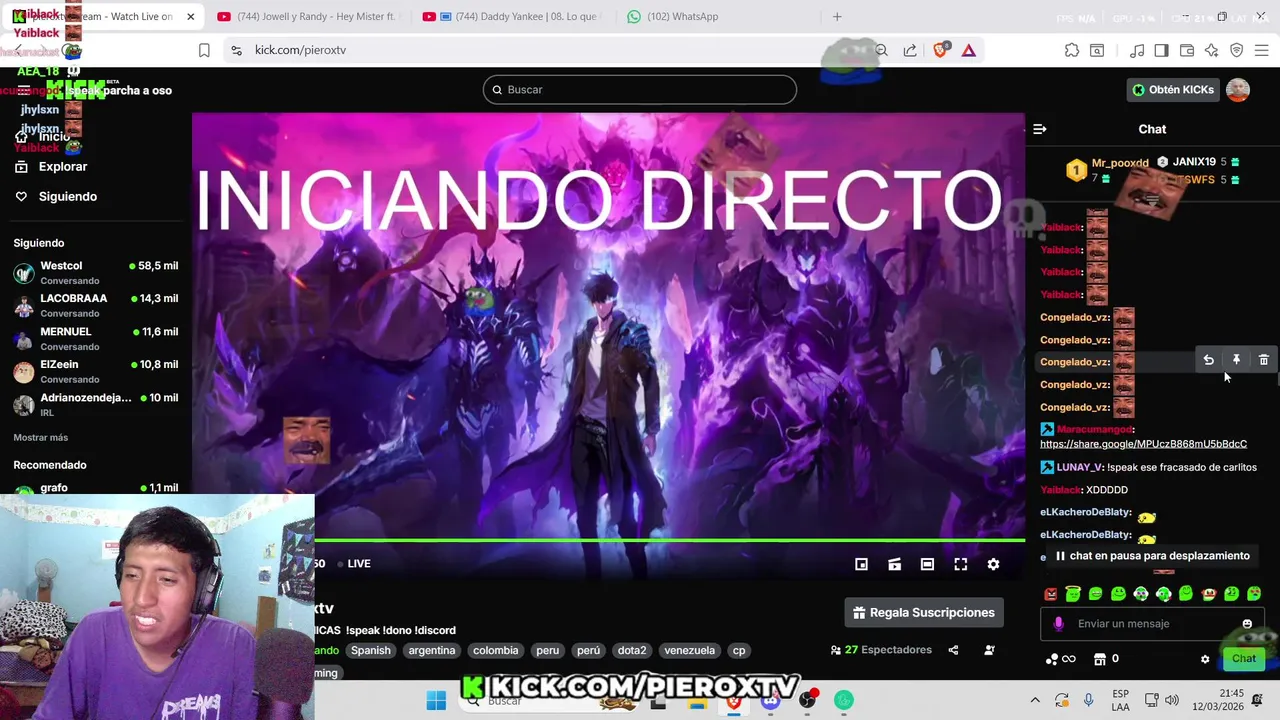Open the chat shop icon showing 0

[1106, 659]
